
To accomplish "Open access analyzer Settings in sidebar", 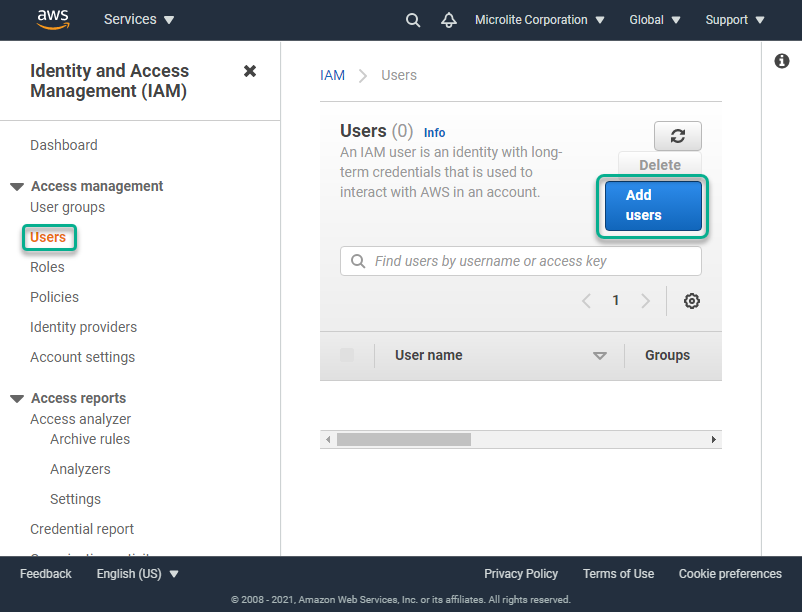I will pyautogui.click(x=75, y=499).
